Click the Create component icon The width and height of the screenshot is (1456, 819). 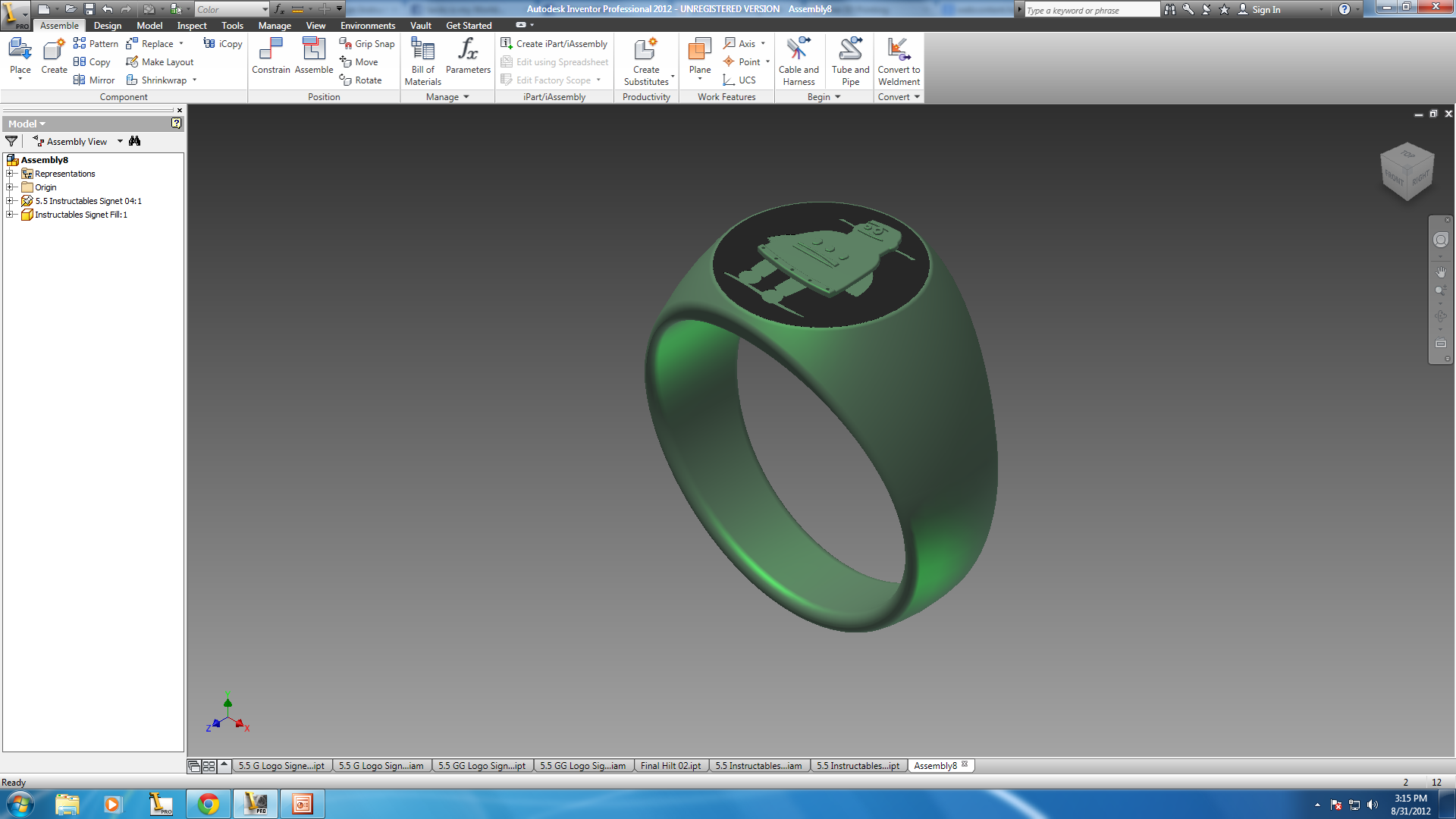[54, 57]
